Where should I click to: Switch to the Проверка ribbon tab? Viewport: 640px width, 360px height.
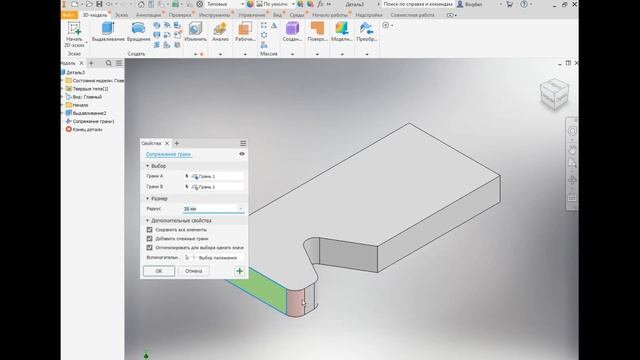180,15
